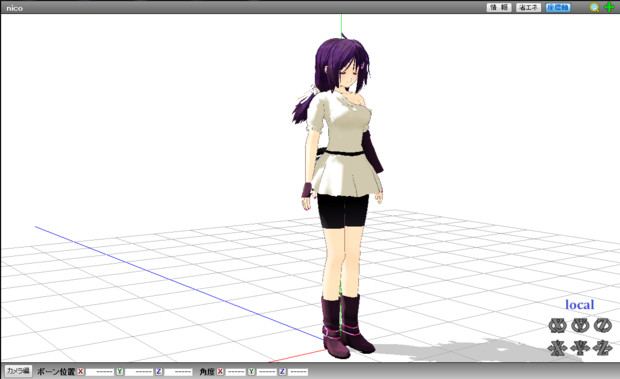Click the angle Z input field

(298, 372)
